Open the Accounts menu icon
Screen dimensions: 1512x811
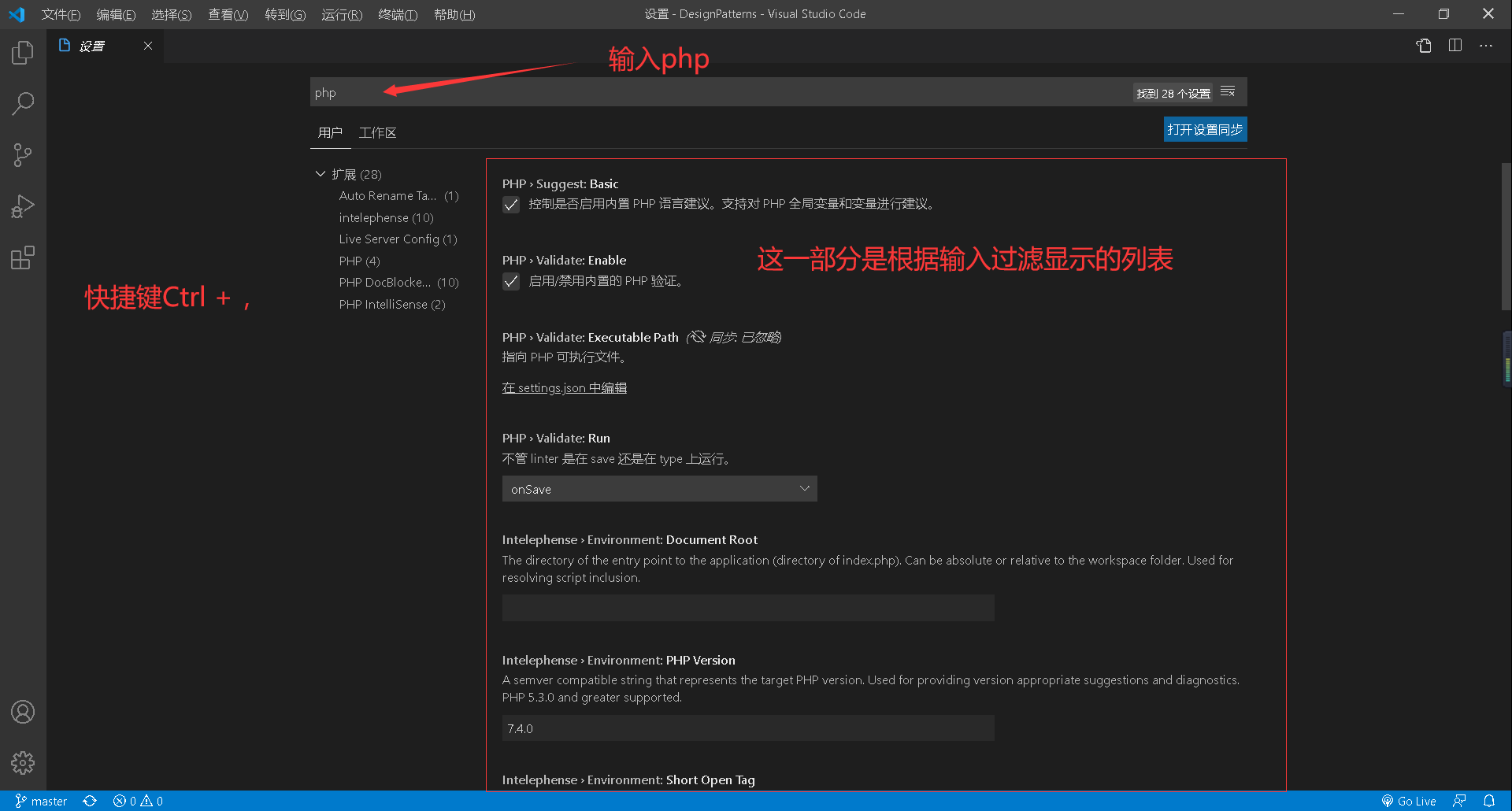pos(23,712)
